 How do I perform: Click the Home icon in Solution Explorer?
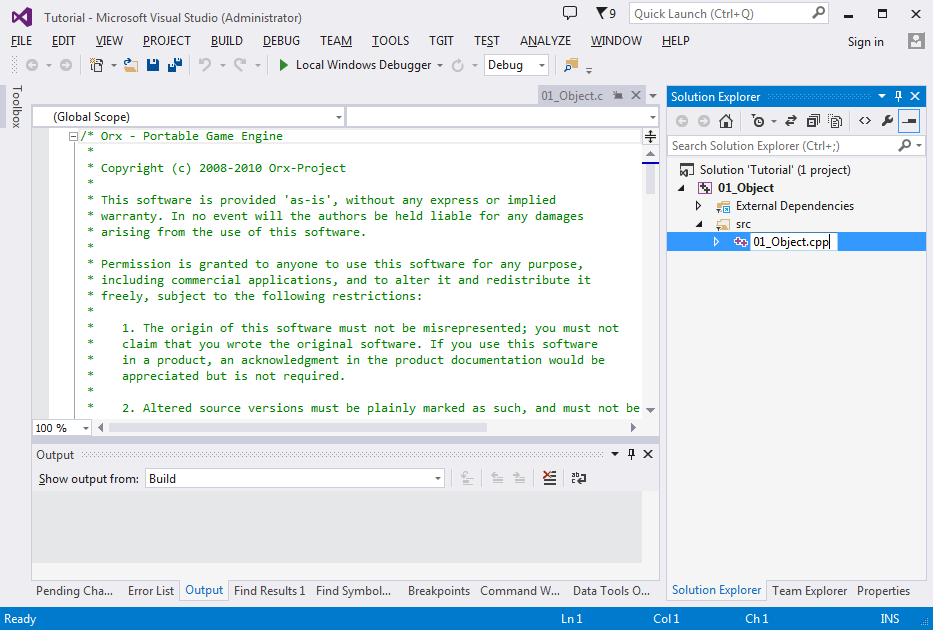(x=726, y=121)
